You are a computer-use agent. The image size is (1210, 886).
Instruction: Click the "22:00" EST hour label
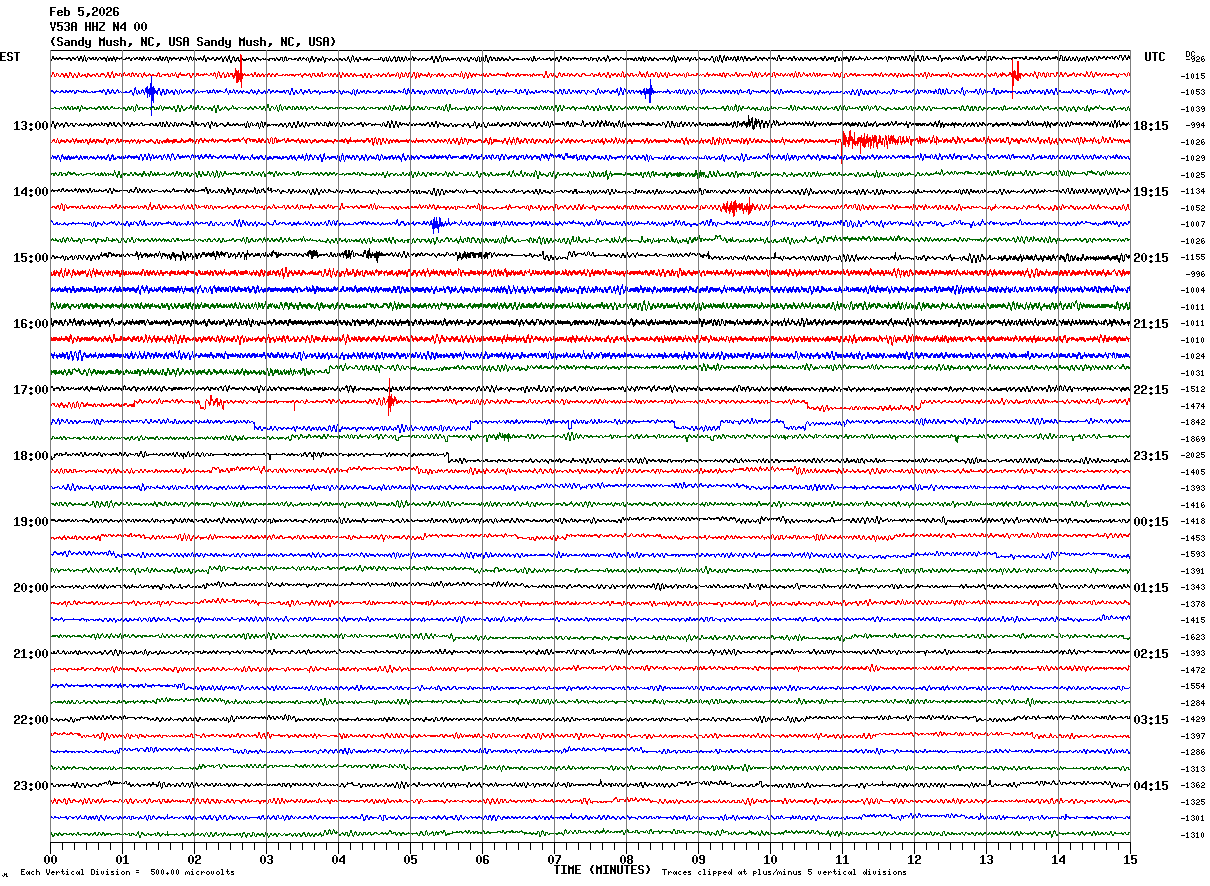(x=30, y=720)
